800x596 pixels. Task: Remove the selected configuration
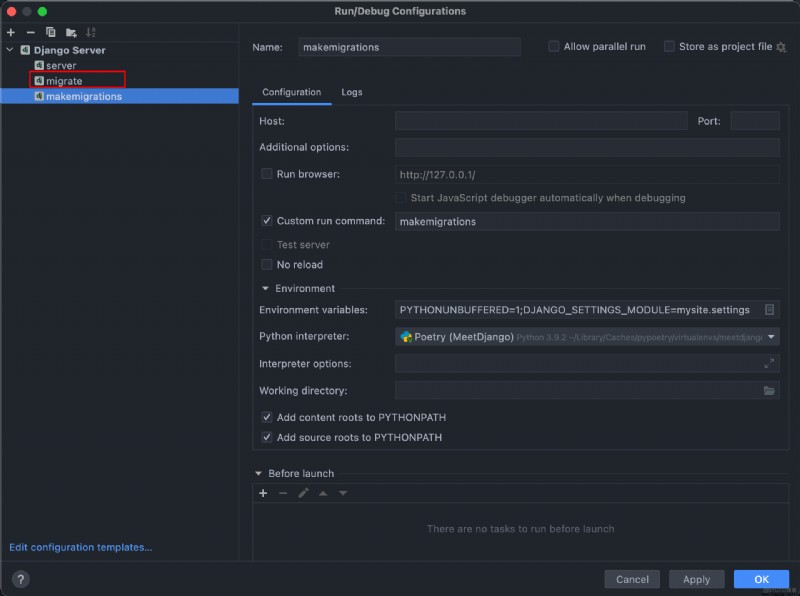(31, 33)
